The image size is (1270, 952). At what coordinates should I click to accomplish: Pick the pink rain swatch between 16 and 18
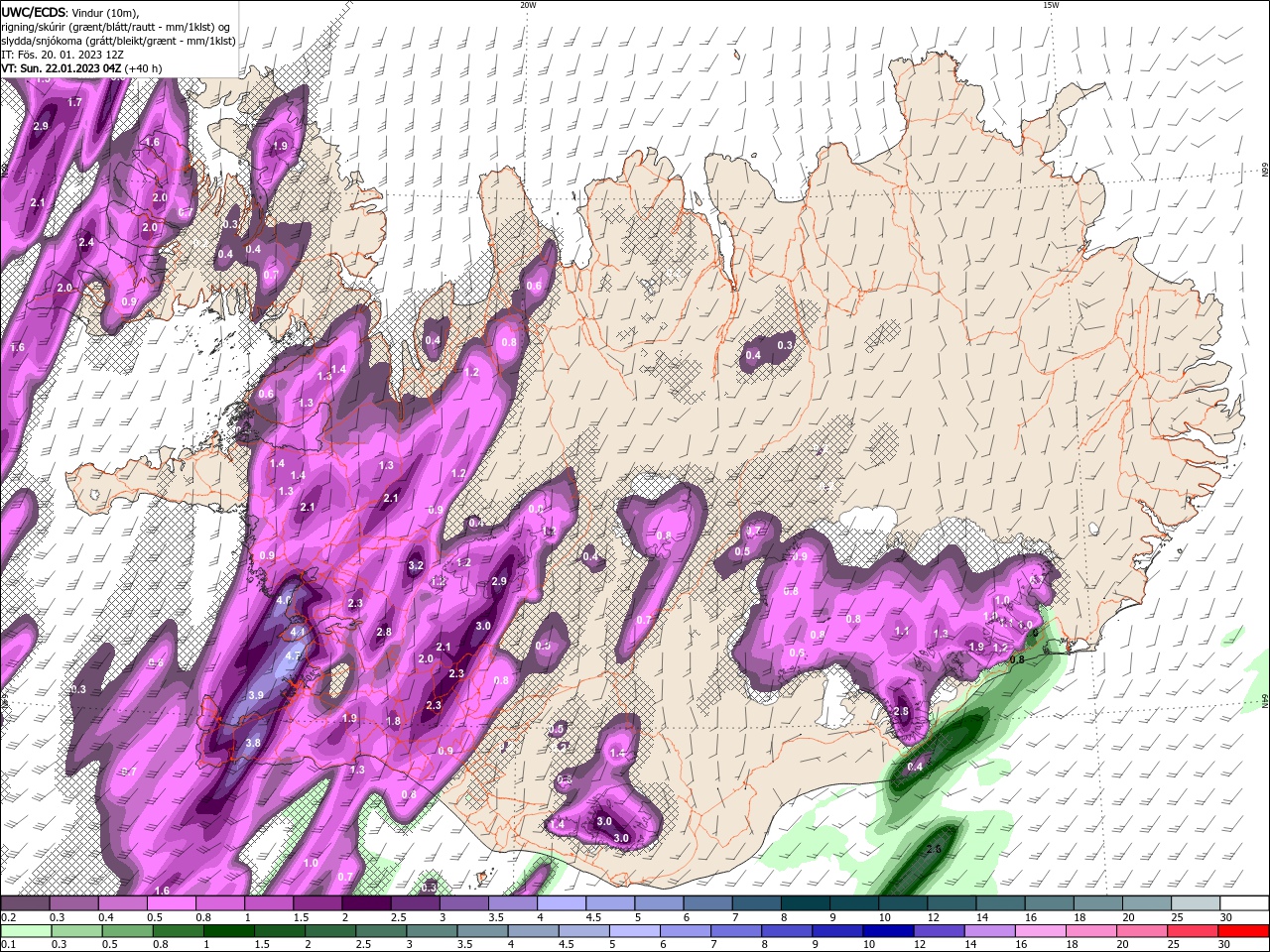1039,931
